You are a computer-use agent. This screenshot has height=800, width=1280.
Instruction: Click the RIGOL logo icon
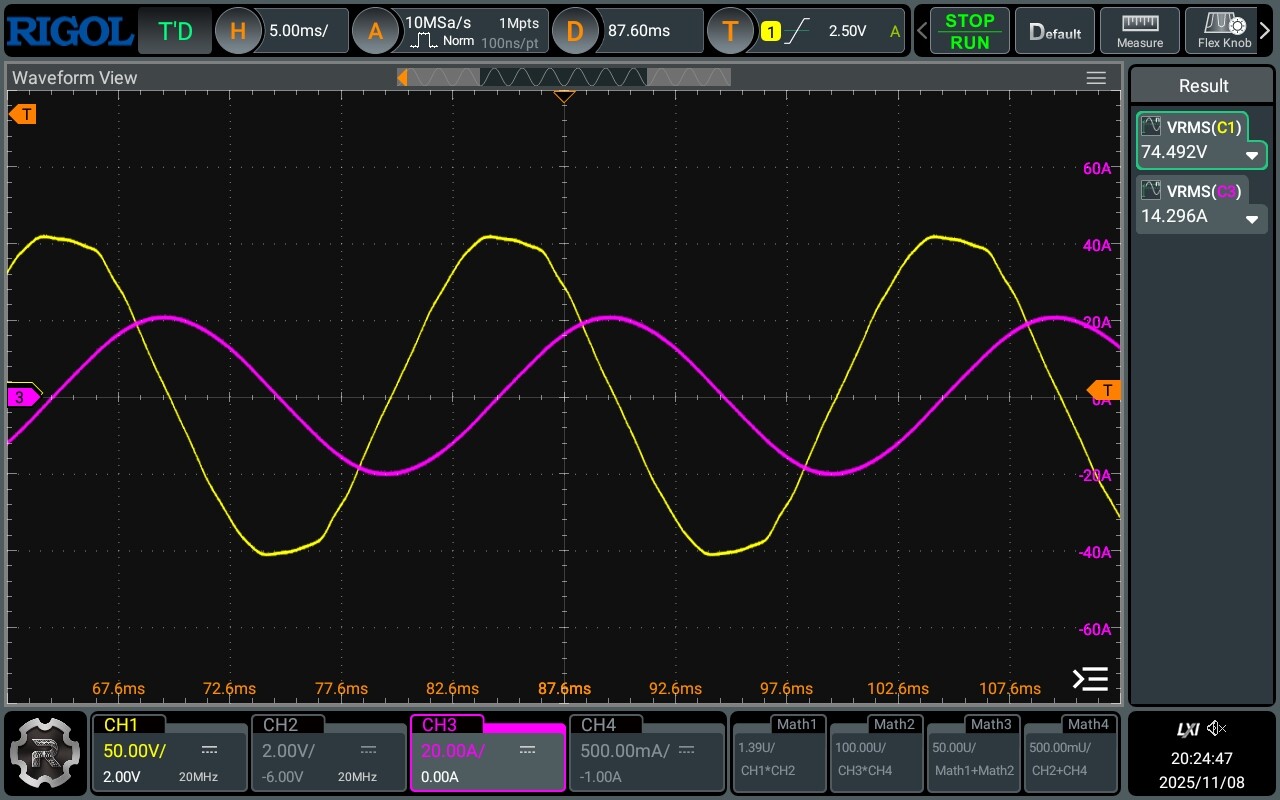[x=68, y=31]
